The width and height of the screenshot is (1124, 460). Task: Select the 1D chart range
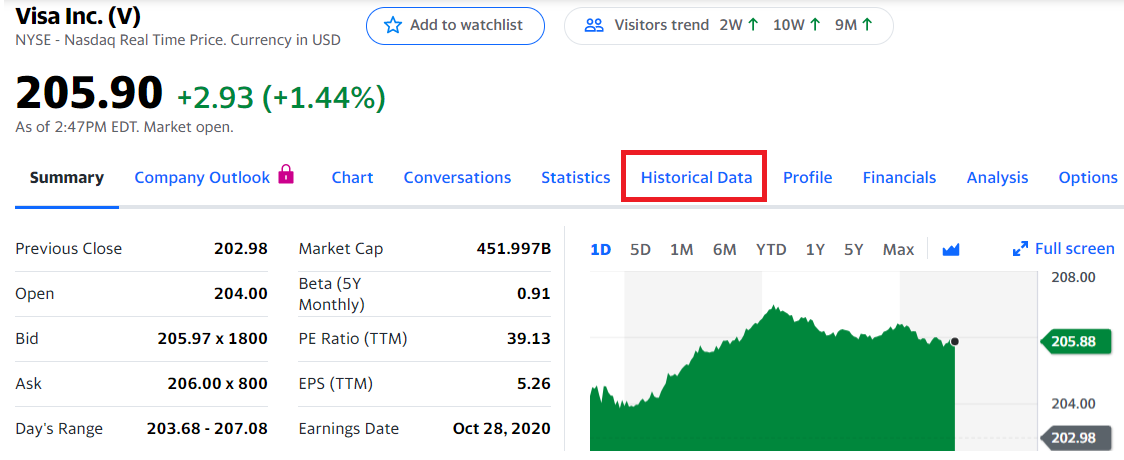600,250
